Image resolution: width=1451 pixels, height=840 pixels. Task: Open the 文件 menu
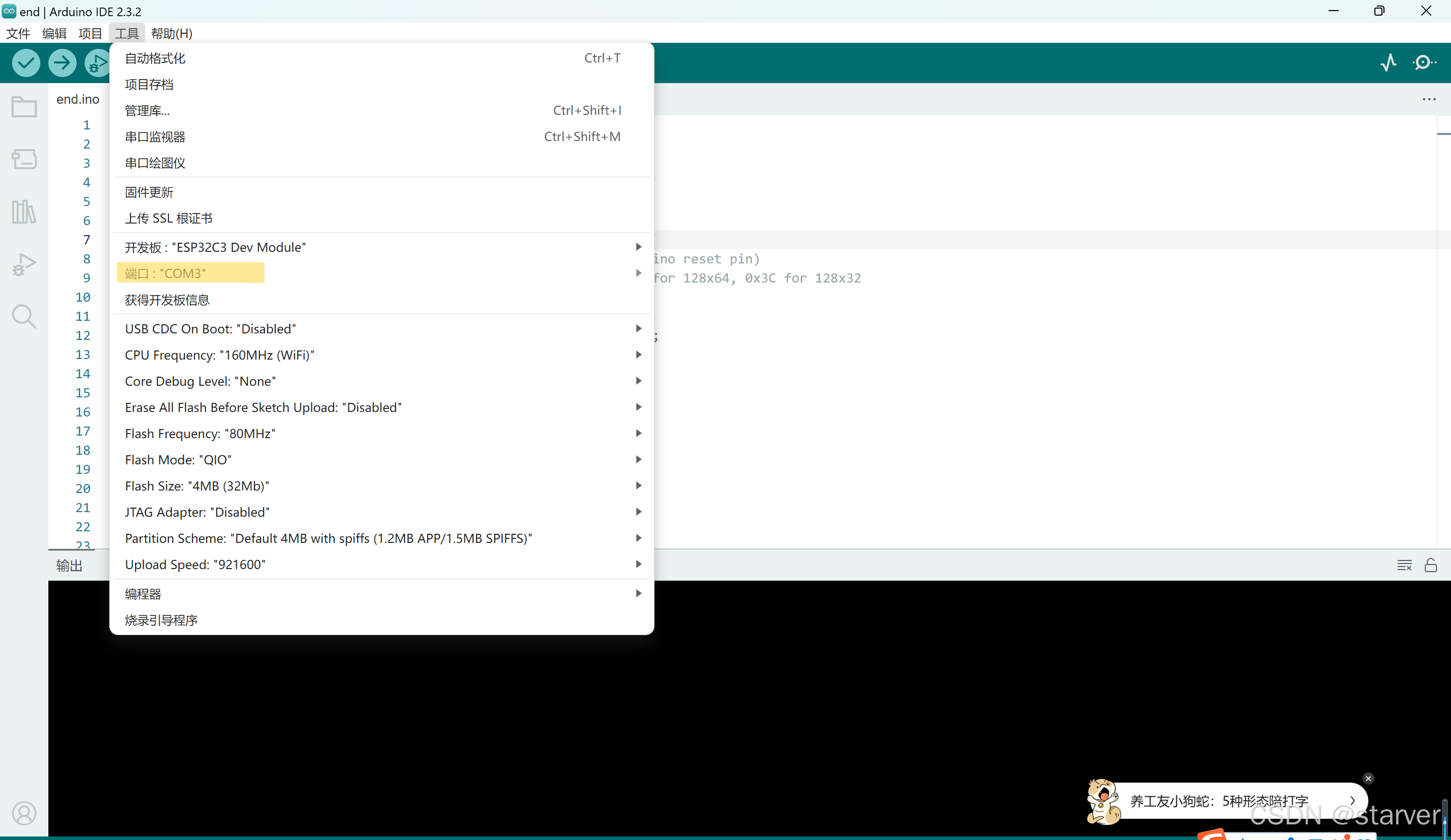point(19,33)
